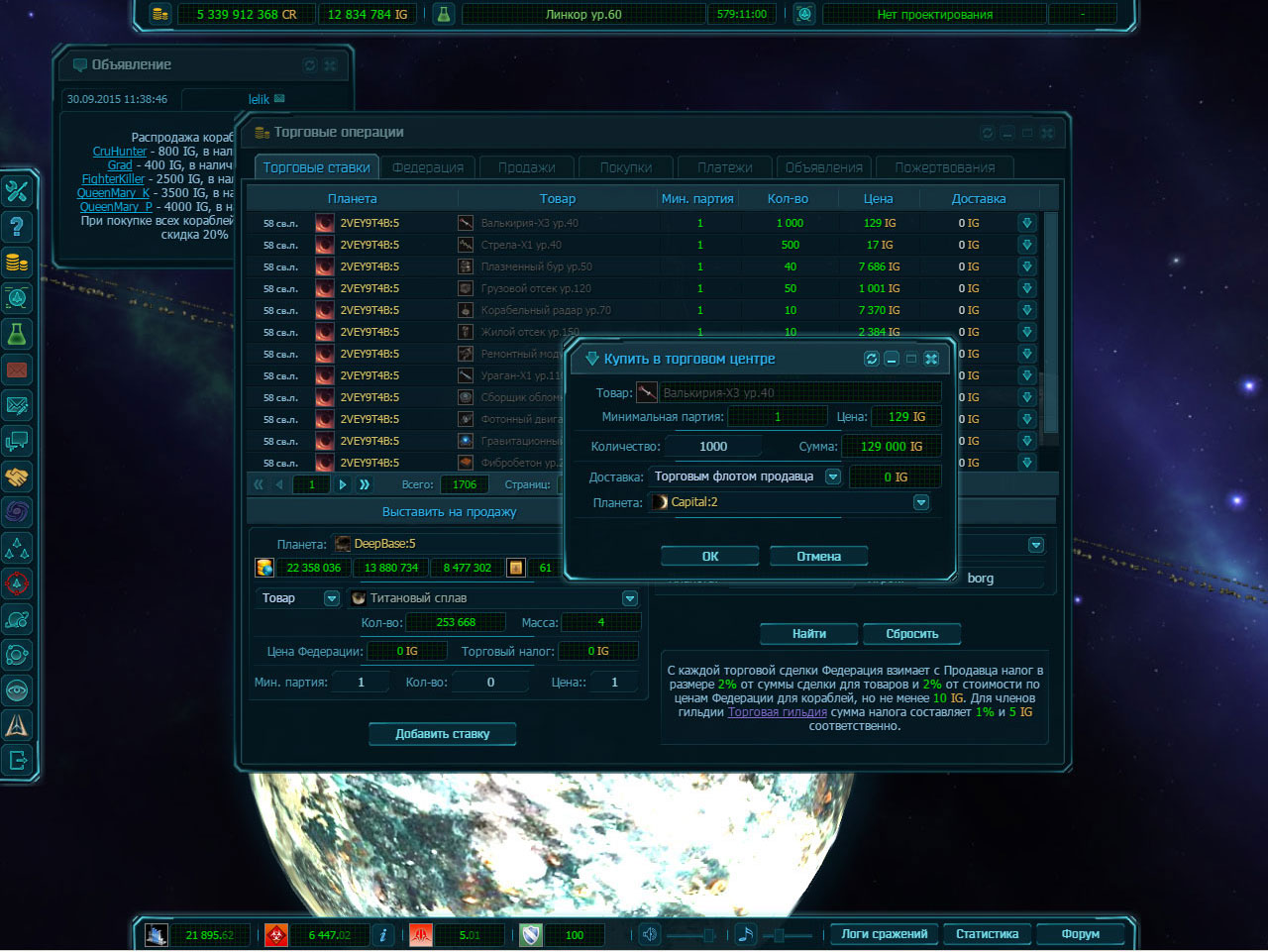Go to next page arrow in pager
The height and width of the screenshot is (952, 1268).
tap(343, 484)
